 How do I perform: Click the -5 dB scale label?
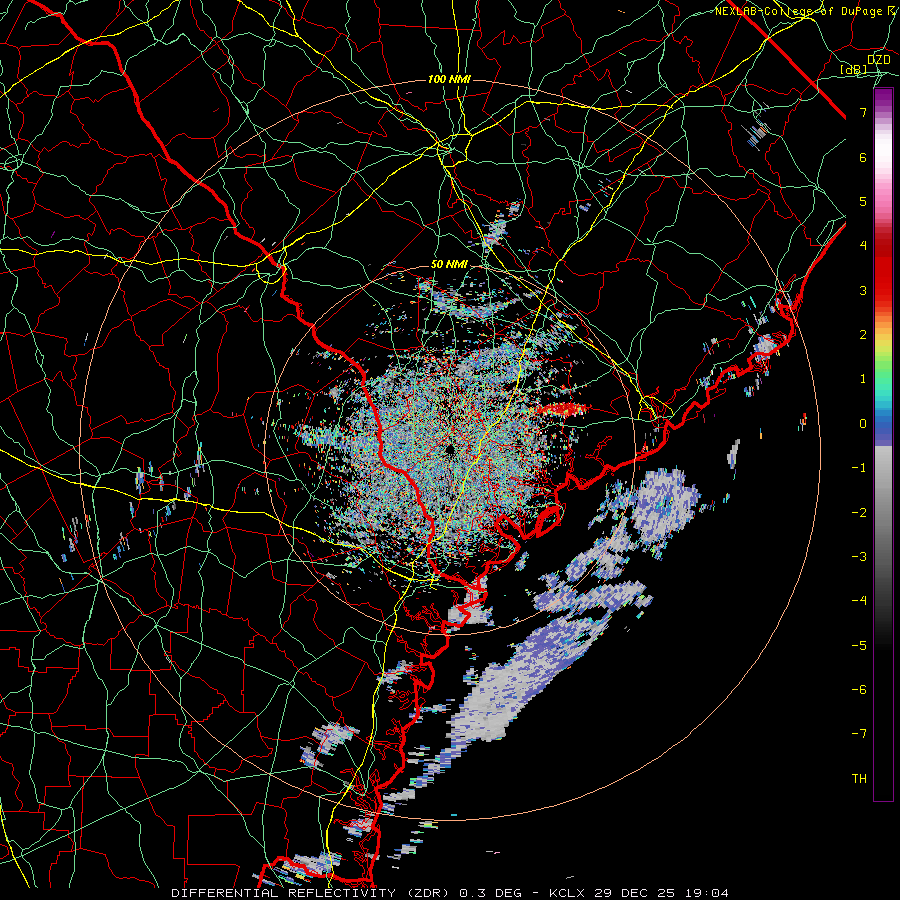859,645
